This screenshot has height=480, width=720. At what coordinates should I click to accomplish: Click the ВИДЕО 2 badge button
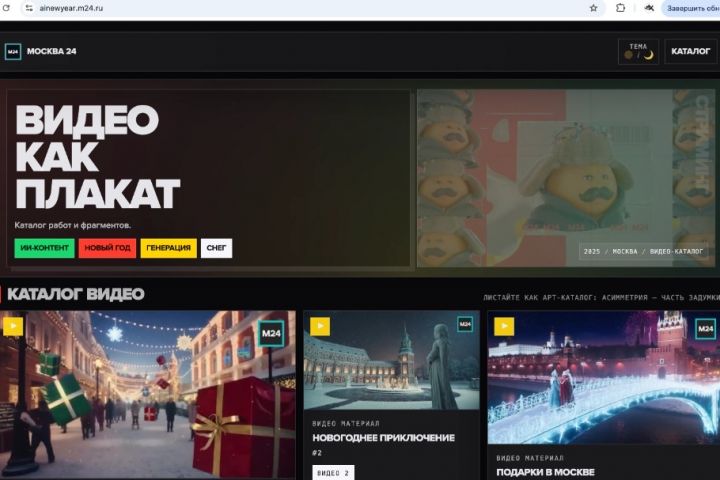pos(333,473)
